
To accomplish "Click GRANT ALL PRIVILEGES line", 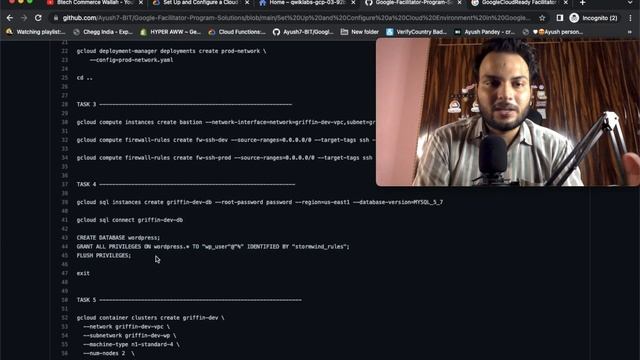I will pos(213,247).
